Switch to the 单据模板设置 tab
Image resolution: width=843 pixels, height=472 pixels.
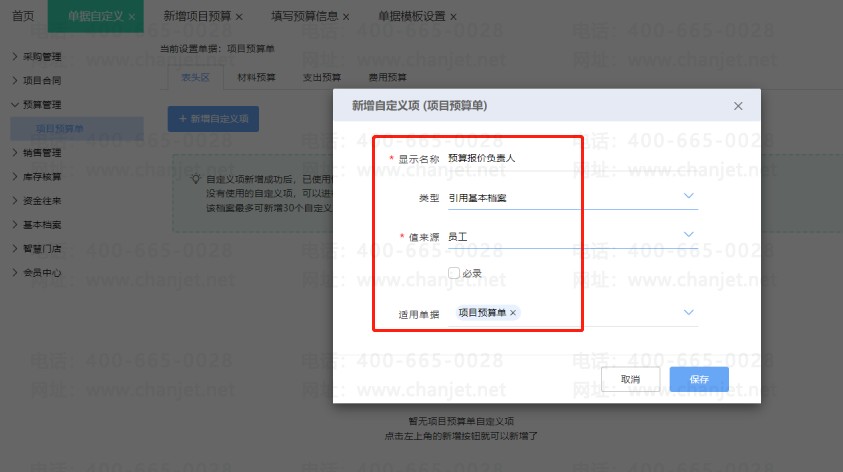click(x=411, y=17)
